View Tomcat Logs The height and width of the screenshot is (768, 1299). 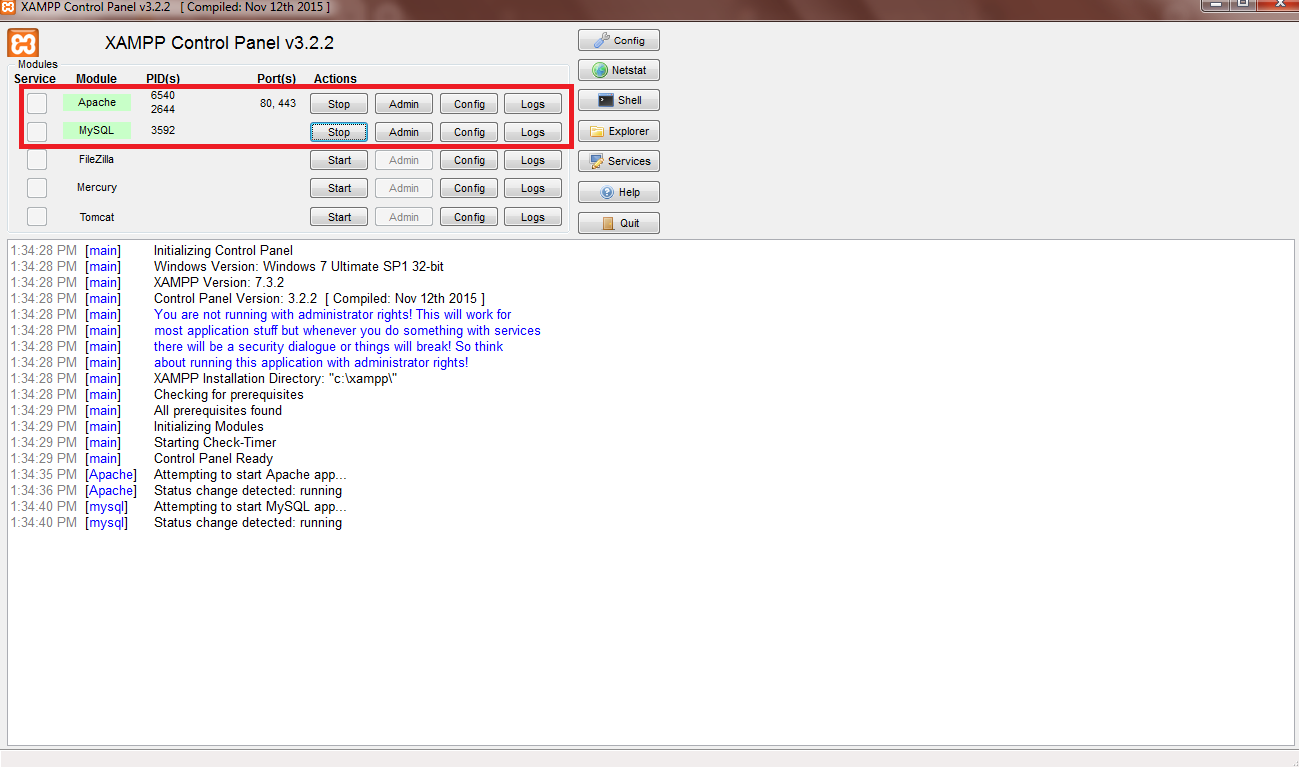pyautogui.click(x=533, y=217)
